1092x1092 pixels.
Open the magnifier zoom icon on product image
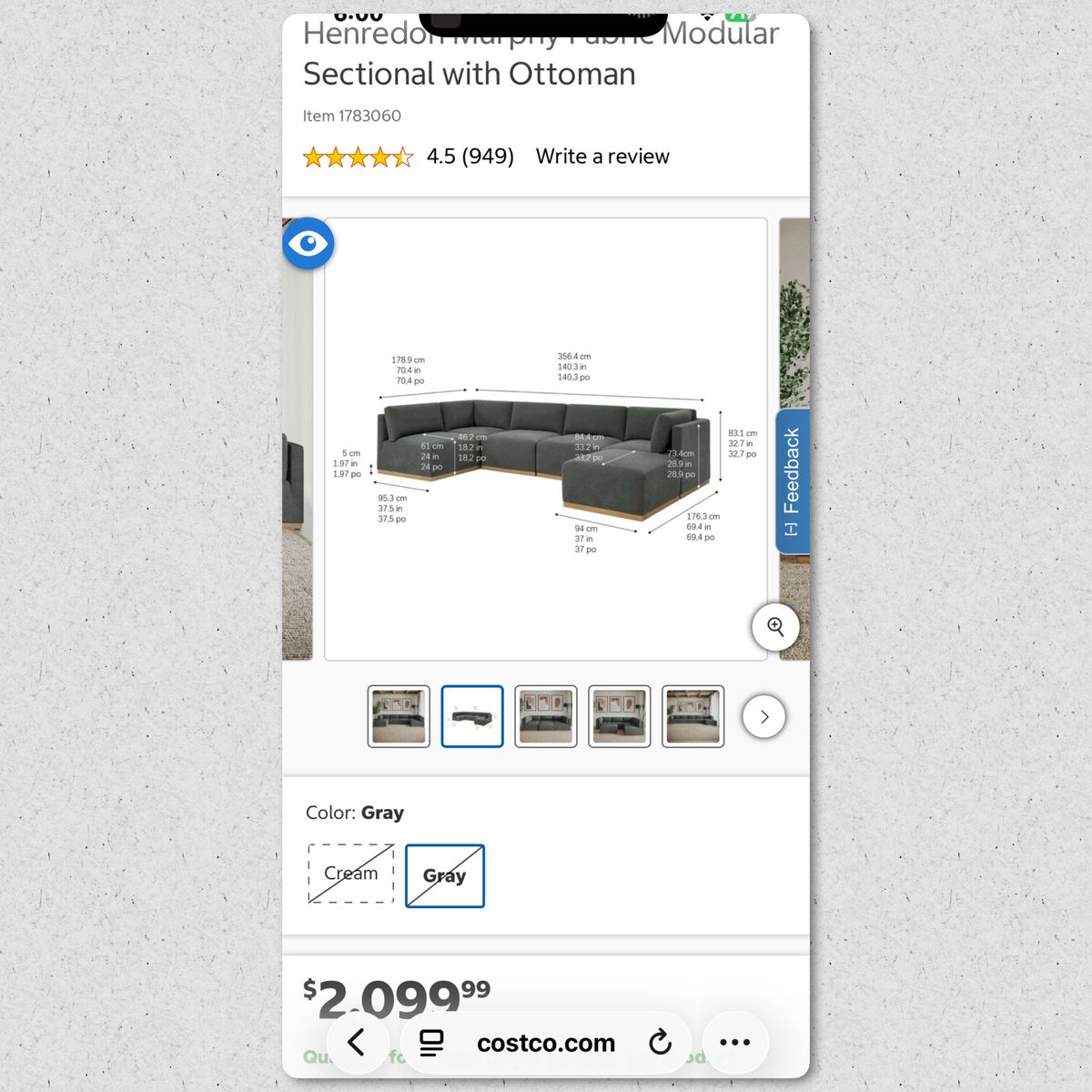point(775,626)
